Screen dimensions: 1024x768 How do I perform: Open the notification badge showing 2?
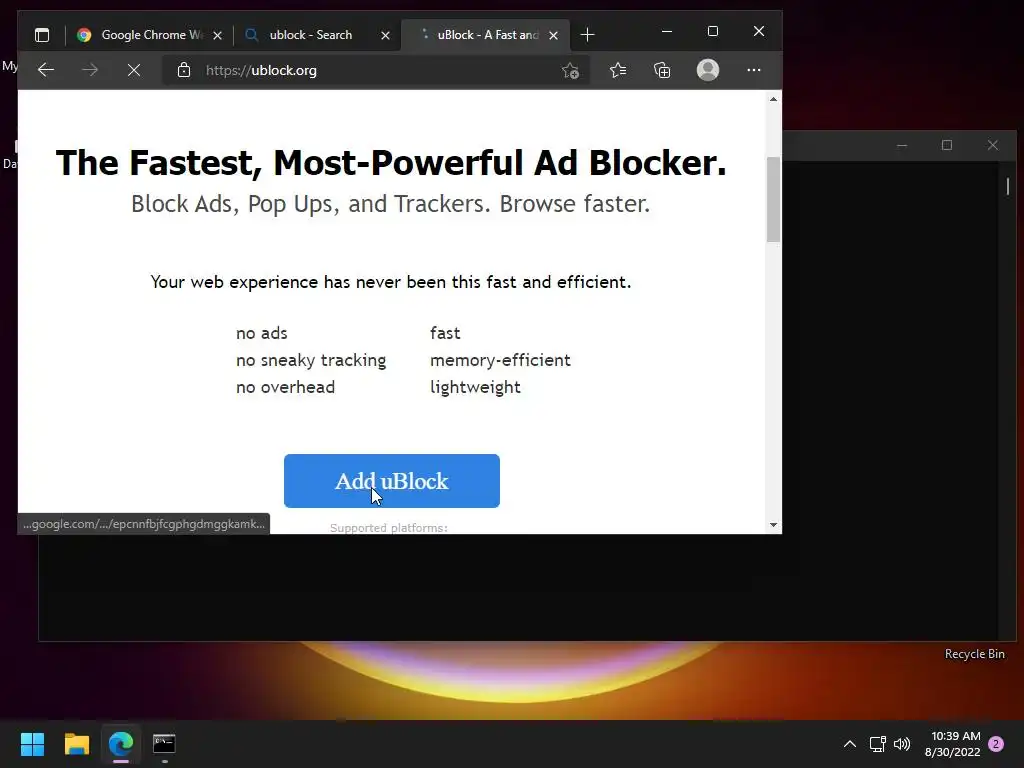click(996, 744)
